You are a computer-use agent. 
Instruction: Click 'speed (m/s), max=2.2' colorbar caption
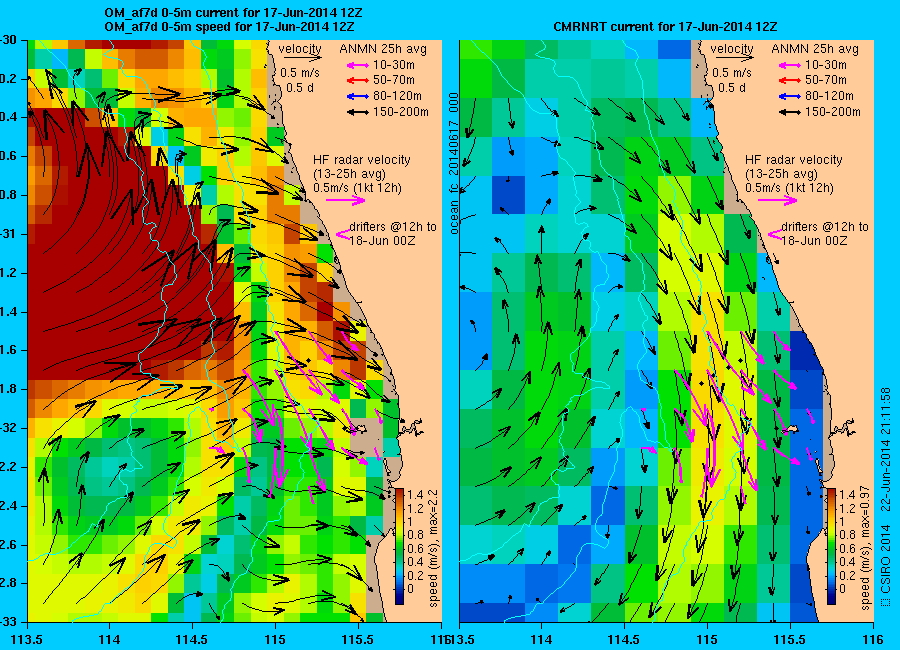(433, 546)
